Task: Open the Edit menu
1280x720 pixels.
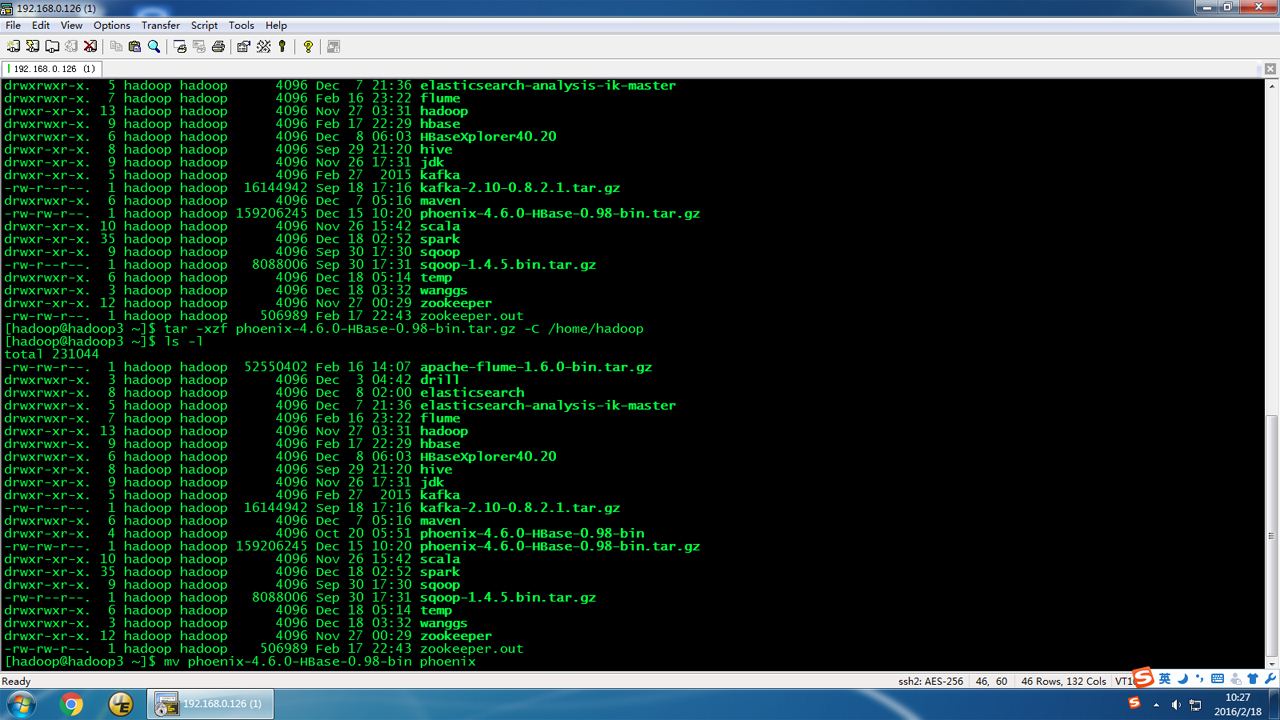Action: (x=41, y=25)
